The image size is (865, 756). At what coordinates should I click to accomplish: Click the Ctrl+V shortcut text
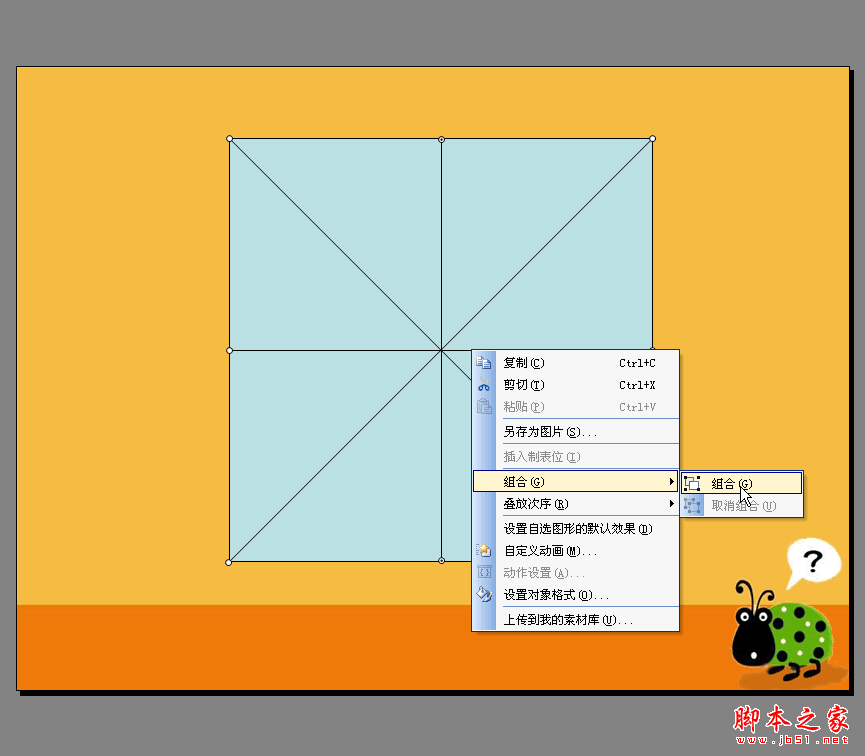tap(637, 407)
